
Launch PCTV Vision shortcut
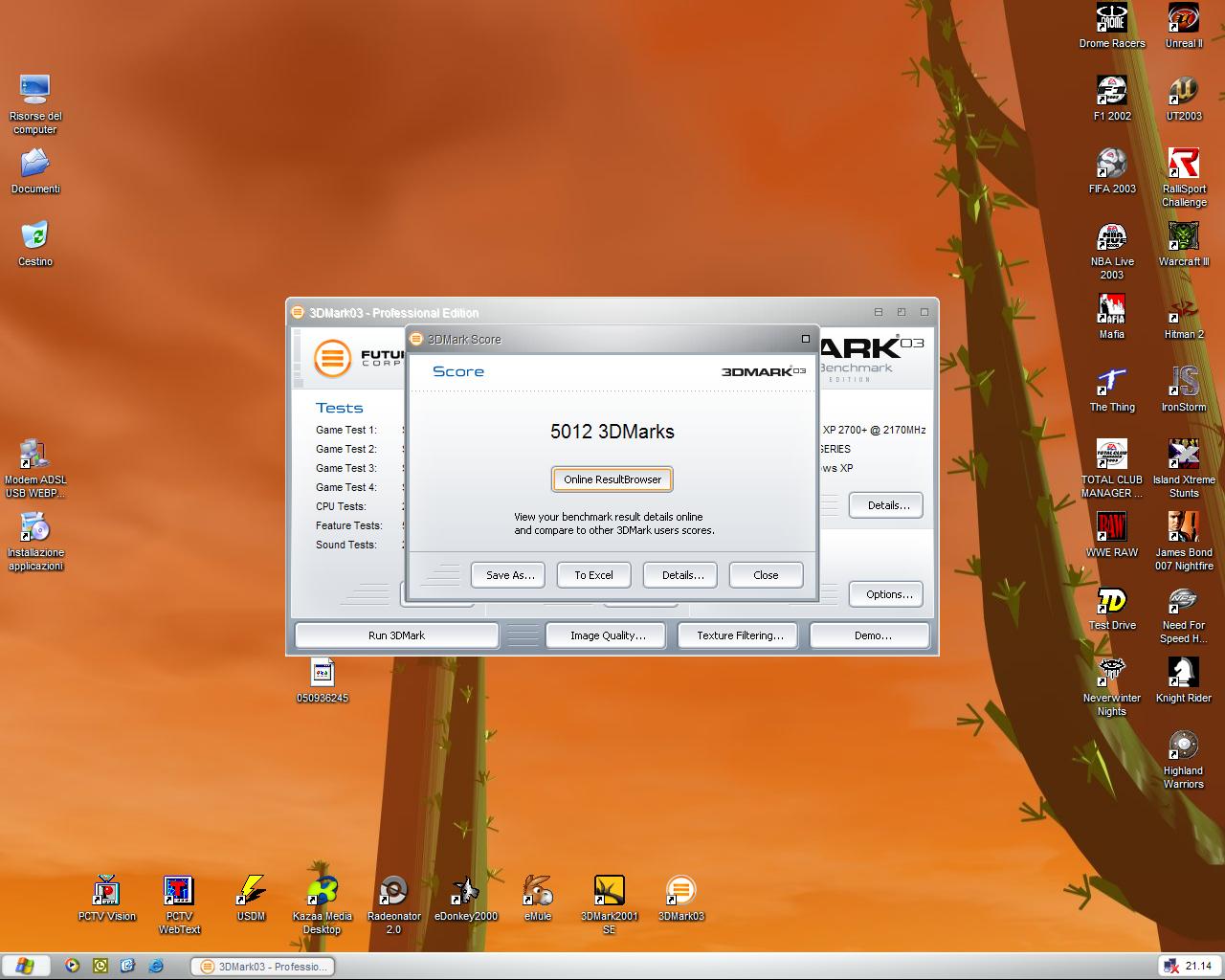click(106, 899)
